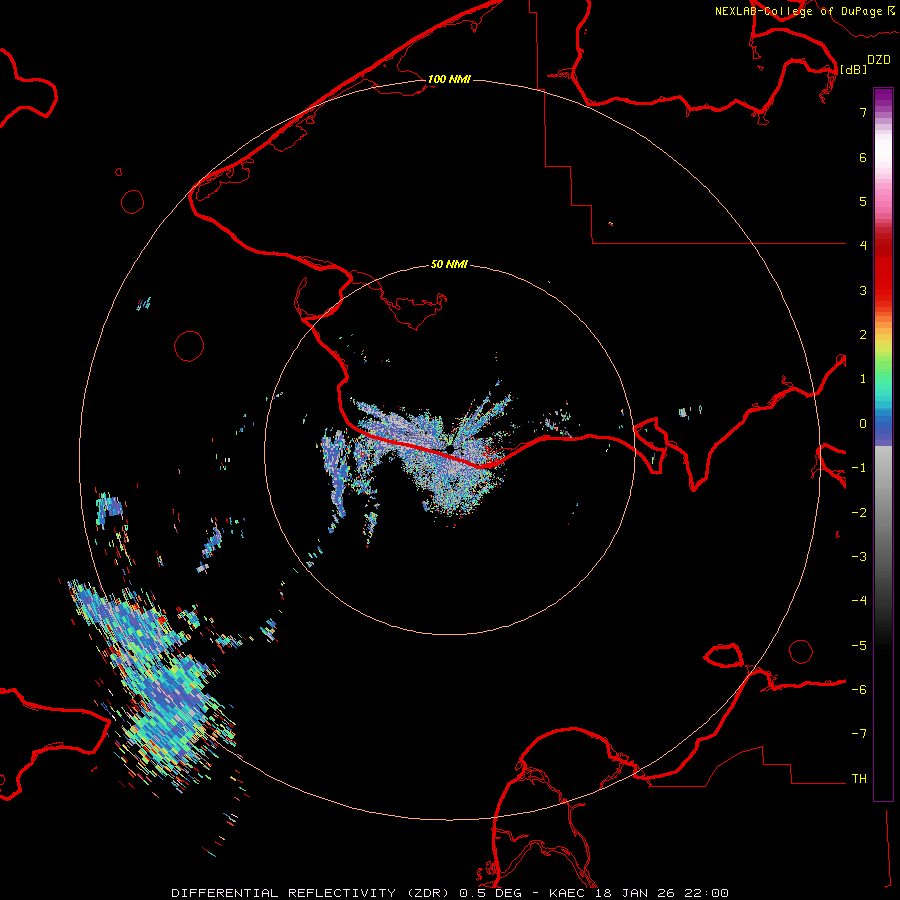Pick the white-pink top band of the color bar
This screenshot has height=900, width=900.
883,155
